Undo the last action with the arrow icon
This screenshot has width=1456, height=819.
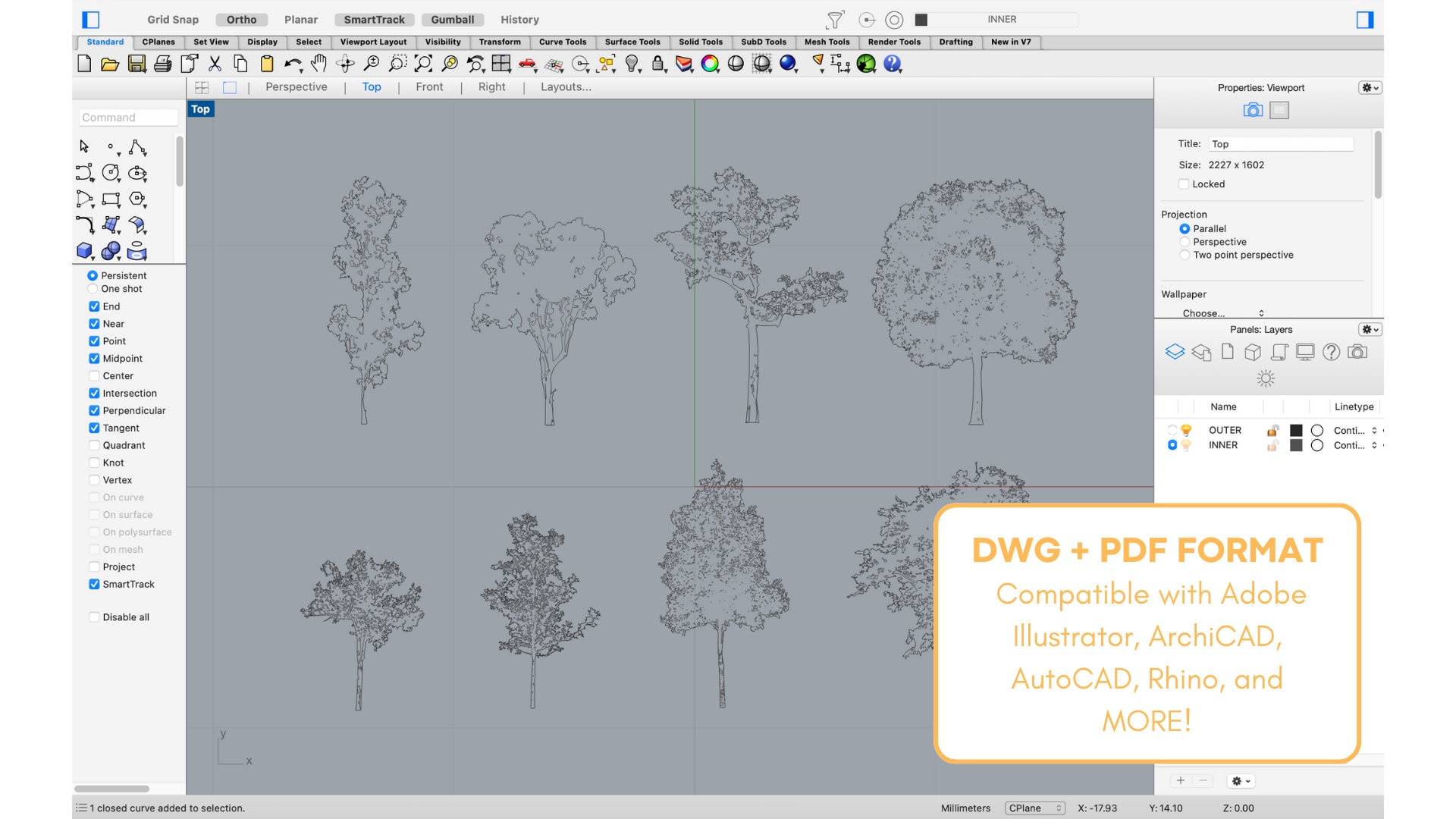click(293, 64)
